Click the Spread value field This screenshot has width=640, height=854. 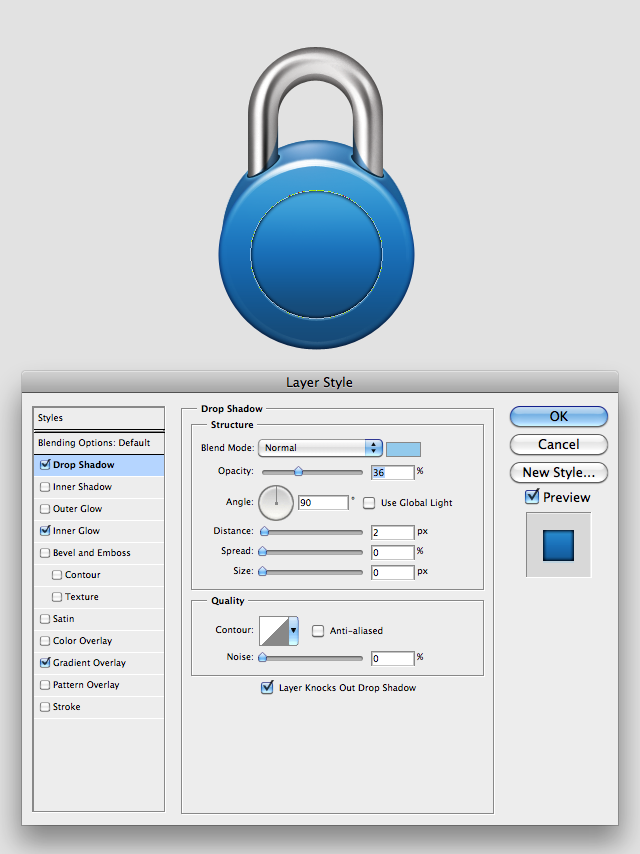tap(393, 552)
